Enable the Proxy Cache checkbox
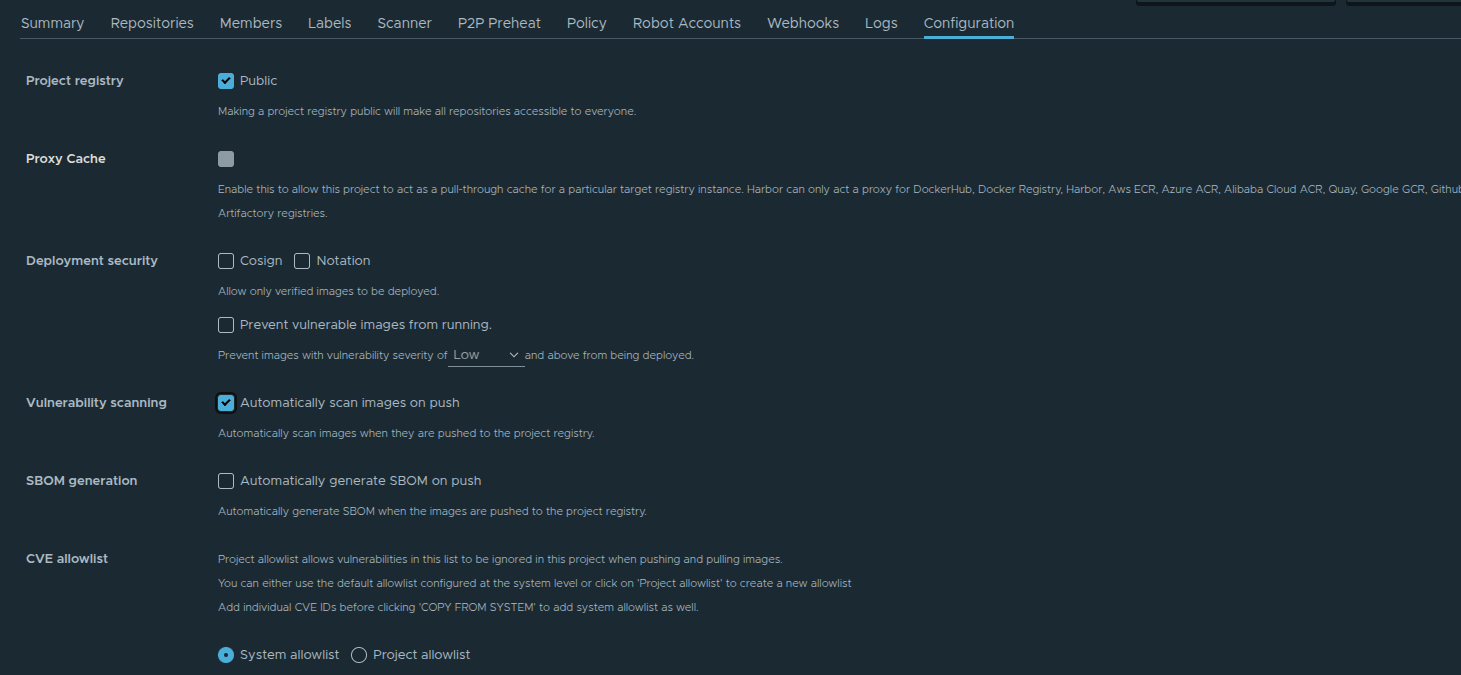Viewport: 1461px width, 675px height. click(226, 158)
